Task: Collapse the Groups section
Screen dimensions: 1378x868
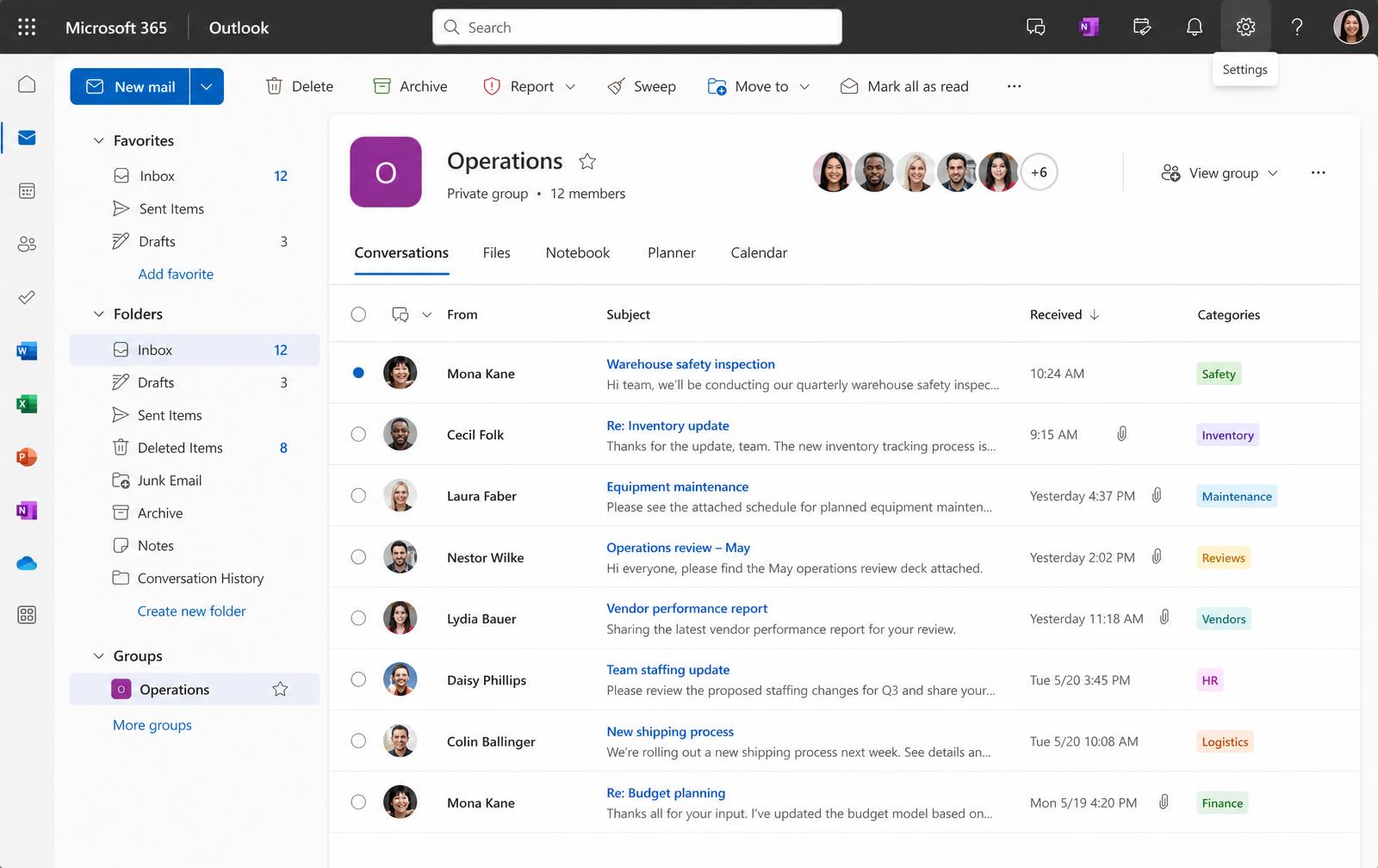Action: (x=98, y=656)
